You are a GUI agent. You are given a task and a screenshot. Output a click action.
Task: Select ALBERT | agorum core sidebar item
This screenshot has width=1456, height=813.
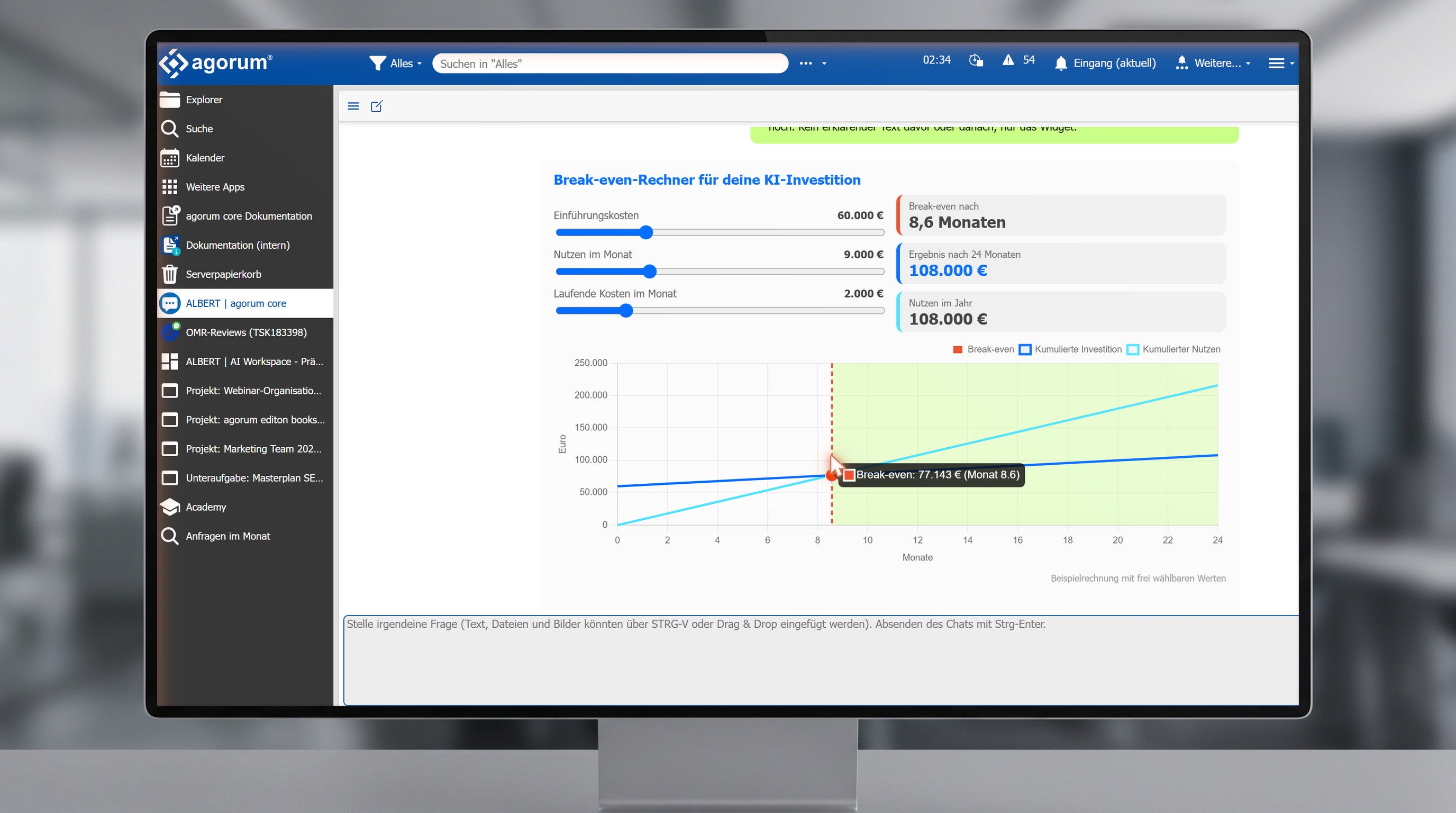tap(245, 304)
